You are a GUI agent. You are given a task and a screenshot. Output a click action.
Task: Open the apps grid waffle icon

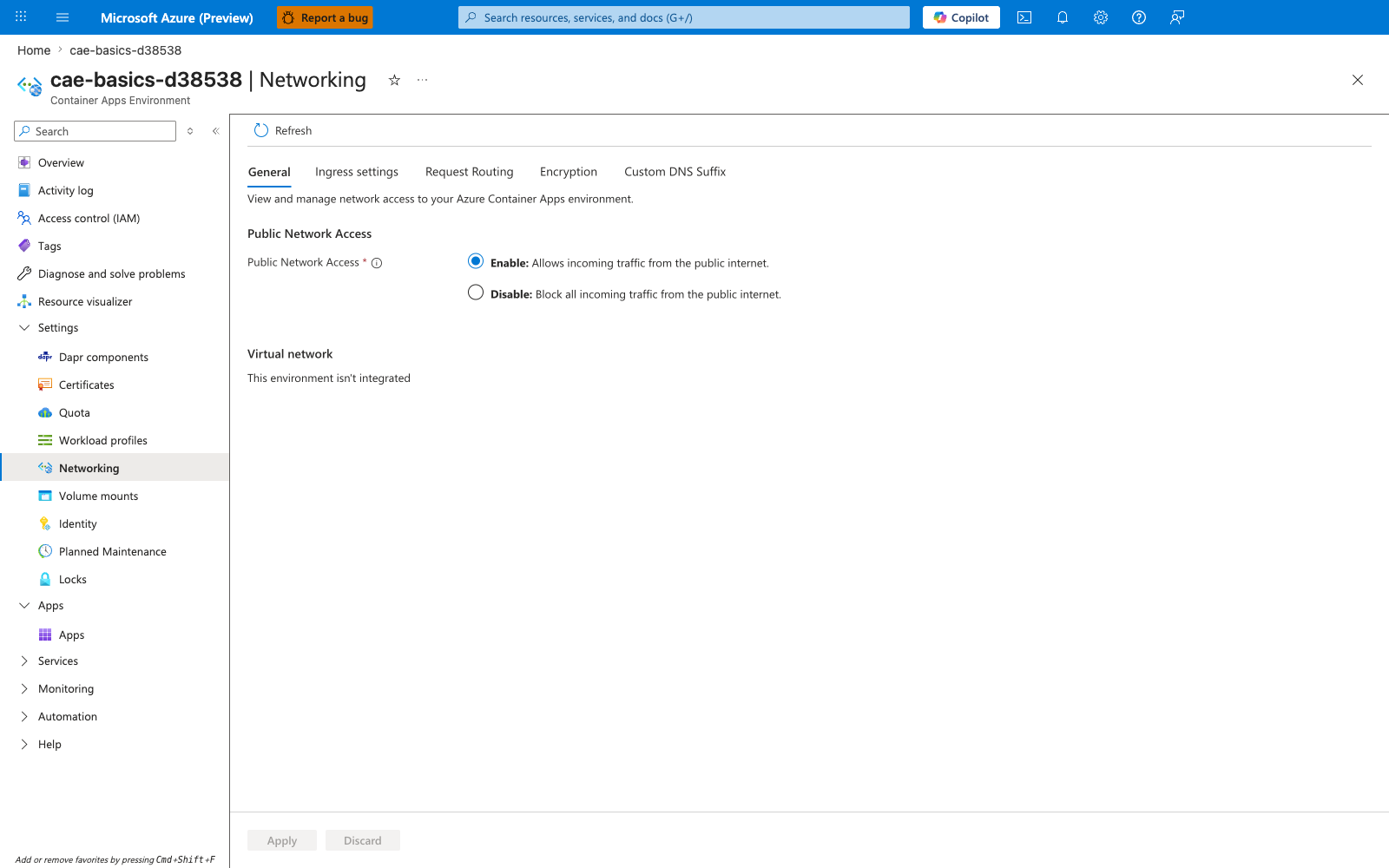(21, 17)
